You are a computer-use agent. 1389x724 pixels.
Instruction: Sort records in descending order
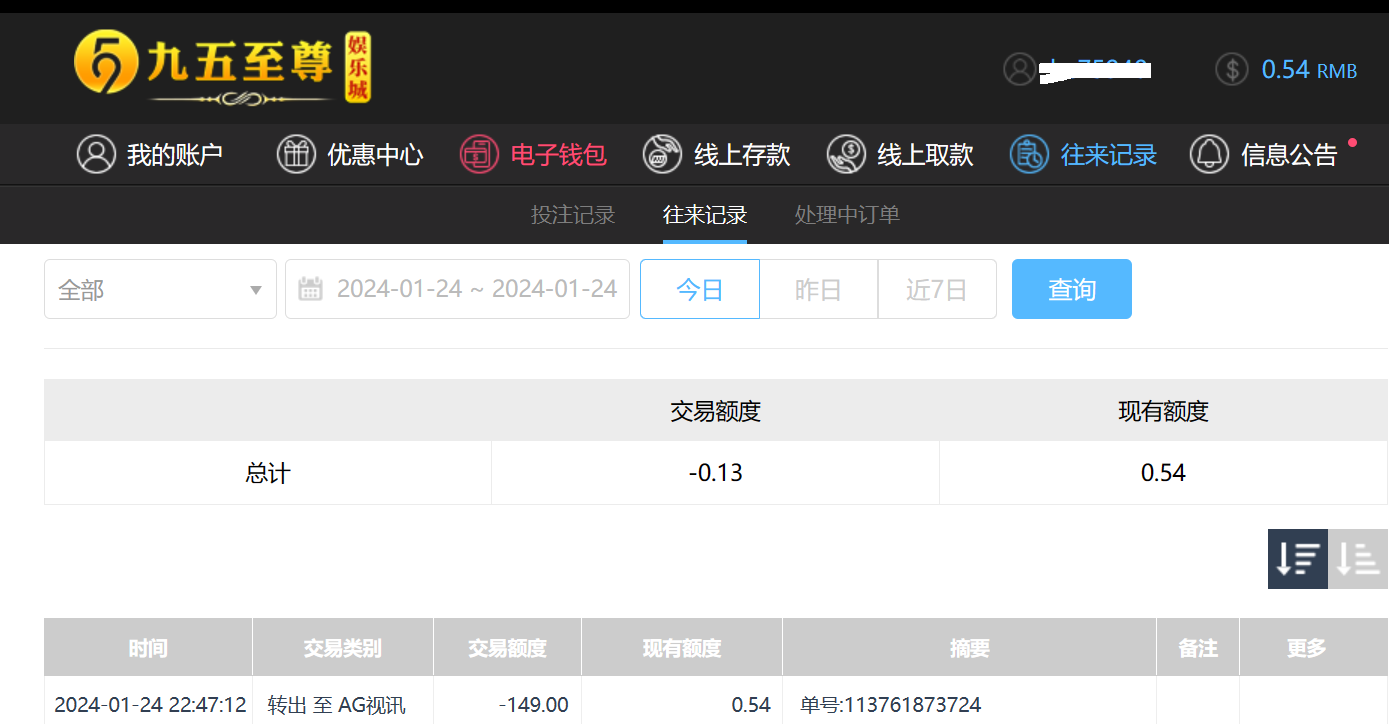pyautogui.click(x=1298, y=559)
